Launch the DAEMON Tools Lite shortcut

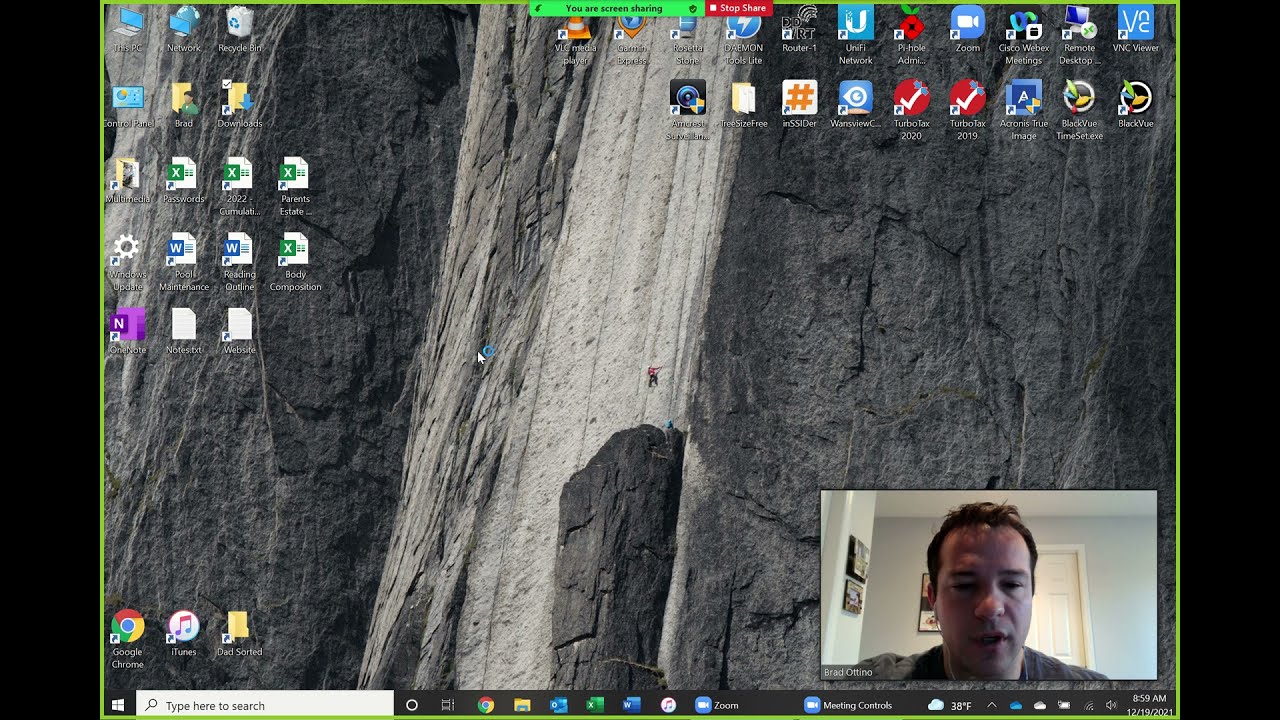[x=743, y=36]
